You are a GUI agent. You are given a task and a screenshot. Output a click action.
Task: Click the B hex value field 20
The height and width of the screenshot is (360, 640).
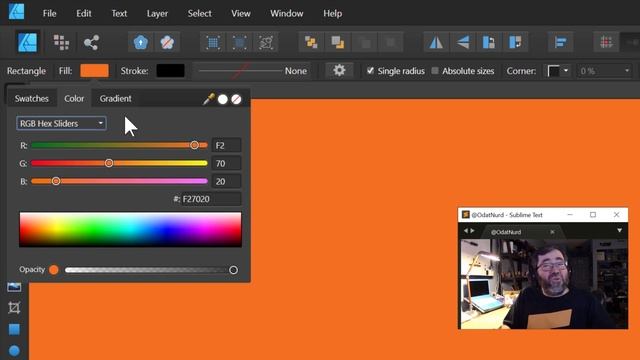pyautogui.click(x=227, y=181)
